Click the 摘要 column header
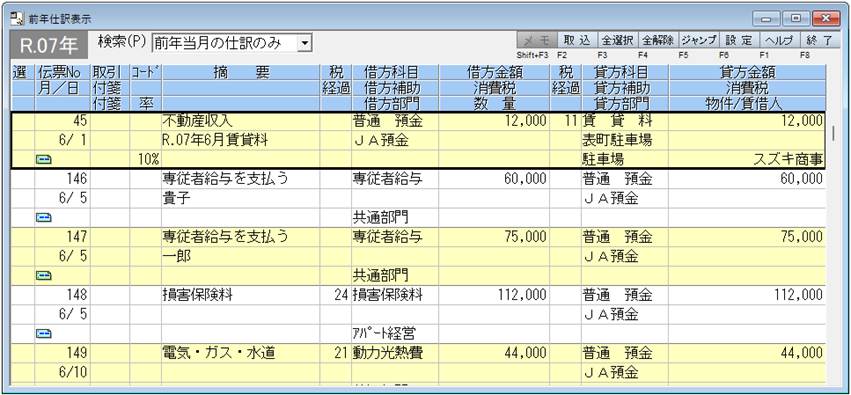 point(240,72)
